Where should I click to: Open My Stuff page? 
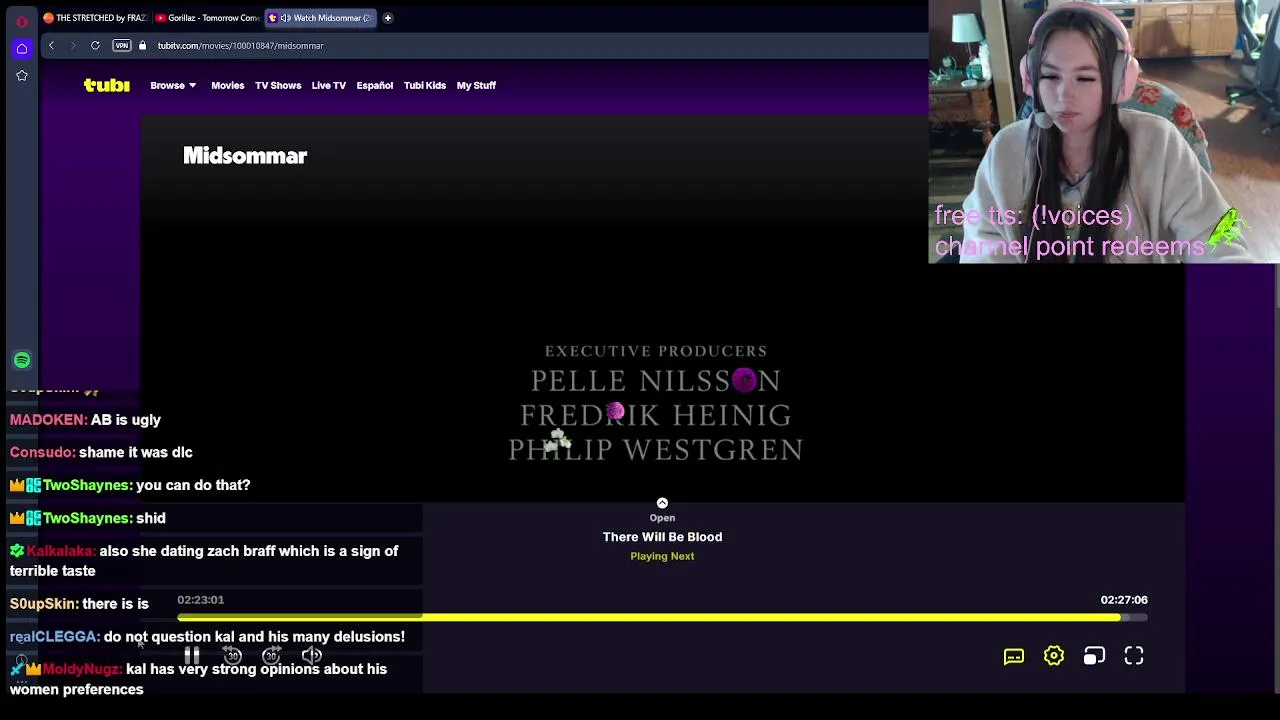pos(476,85)
